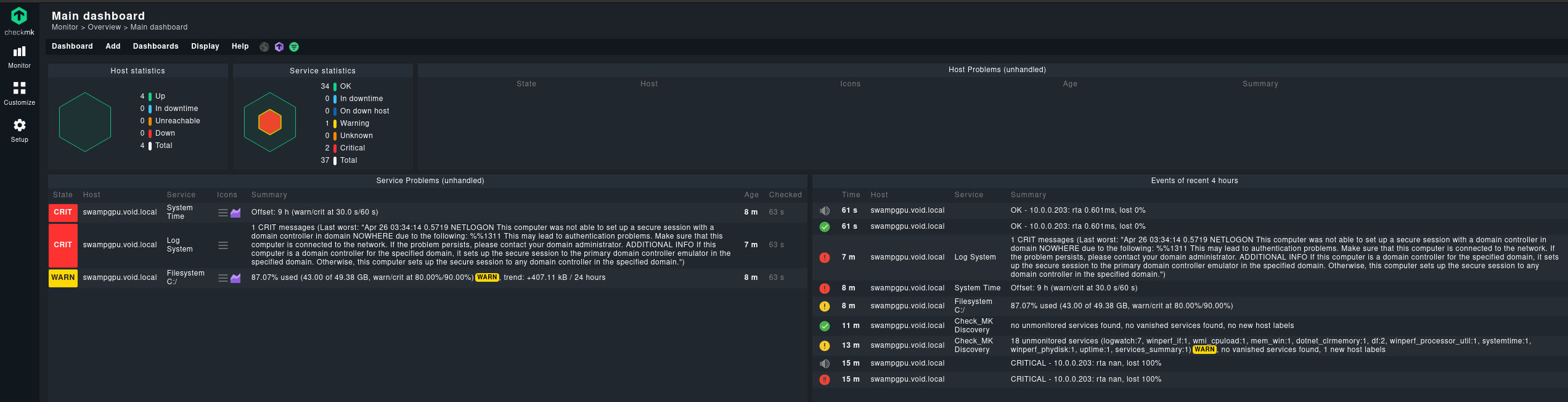Open Filesystem C:/ service in problems table
1568x402 pixels.
pyautogui.click(x=186, y=277)
